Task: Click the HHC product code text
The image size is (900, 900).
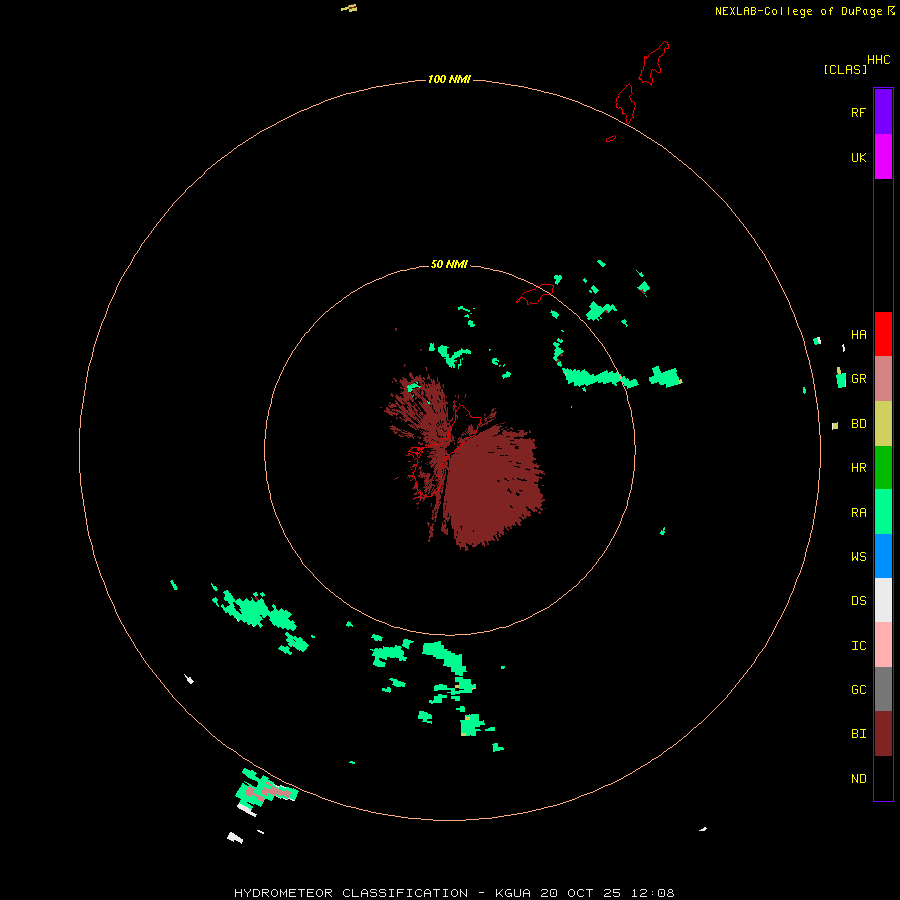Action: tap(879, 60)
